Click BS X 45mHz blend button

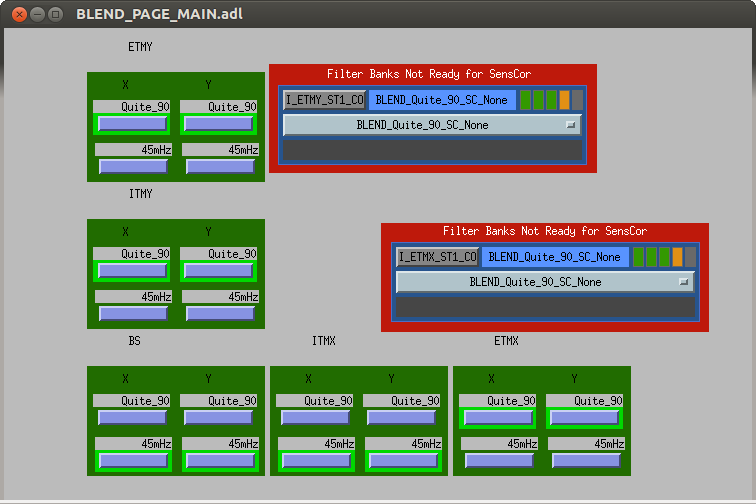[x=134, y=461]
